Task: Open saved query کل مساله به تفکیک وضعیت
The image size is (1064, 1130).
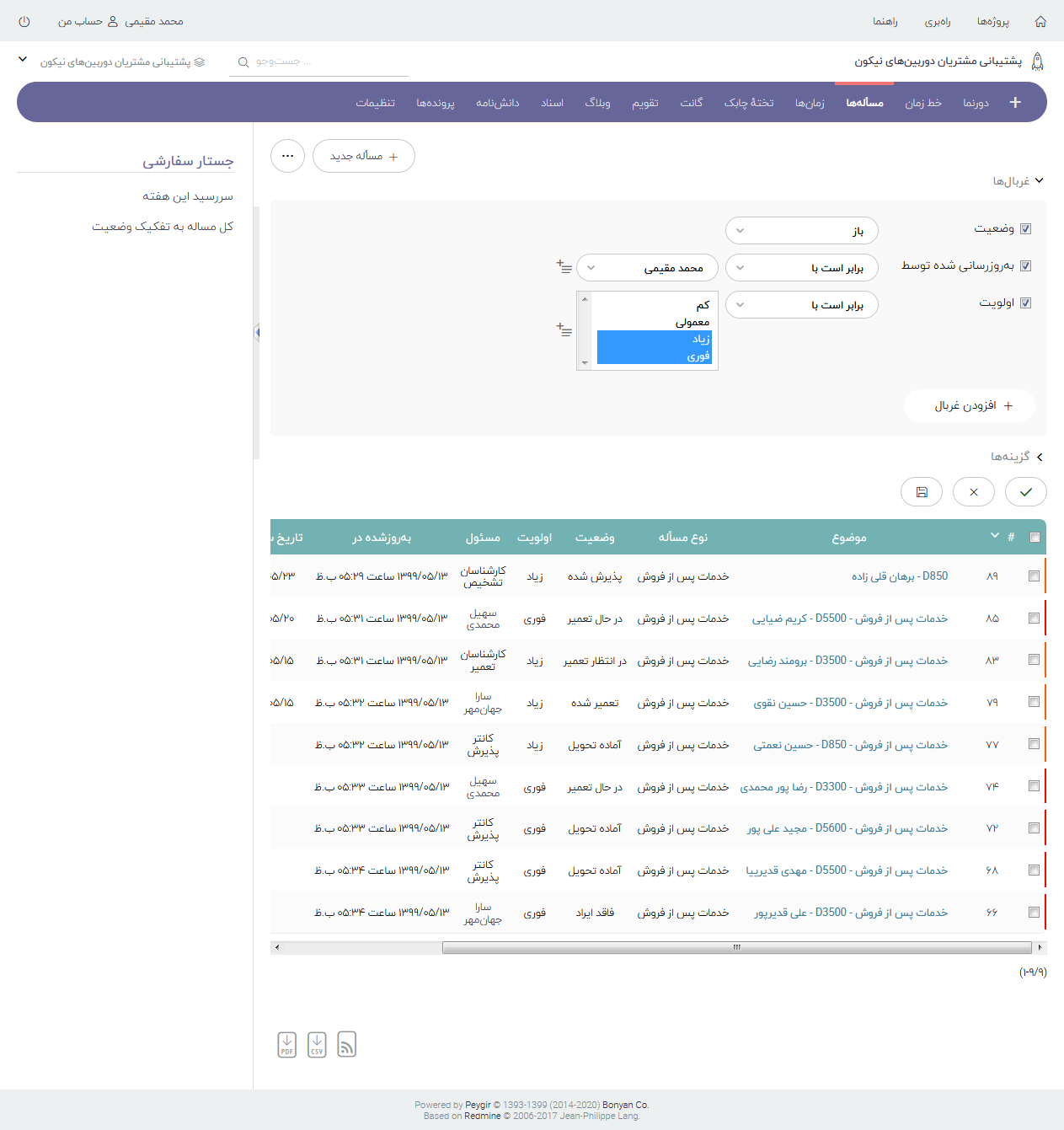Action: 163,227
